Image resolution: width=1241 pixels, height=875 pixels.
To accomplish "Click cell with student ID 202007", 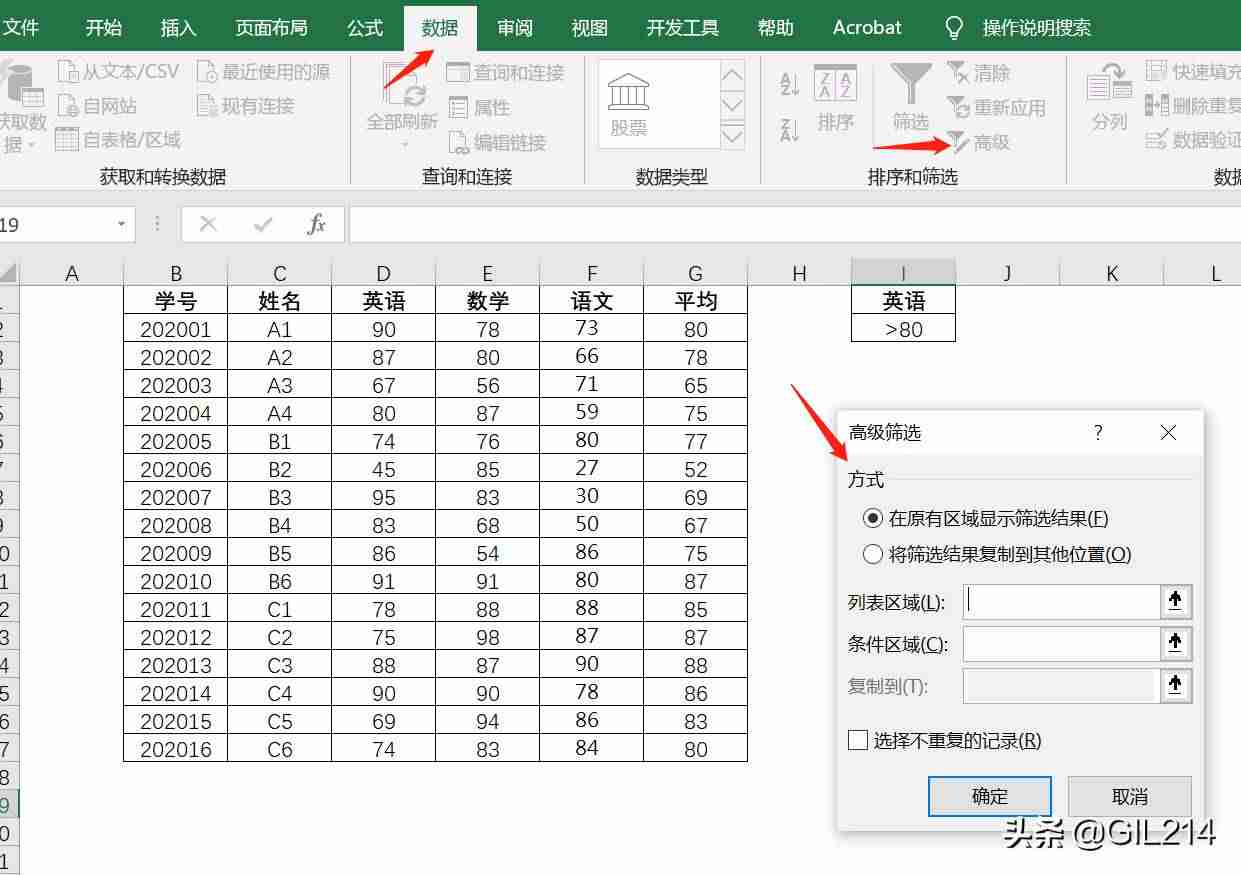I will (176, 497).
